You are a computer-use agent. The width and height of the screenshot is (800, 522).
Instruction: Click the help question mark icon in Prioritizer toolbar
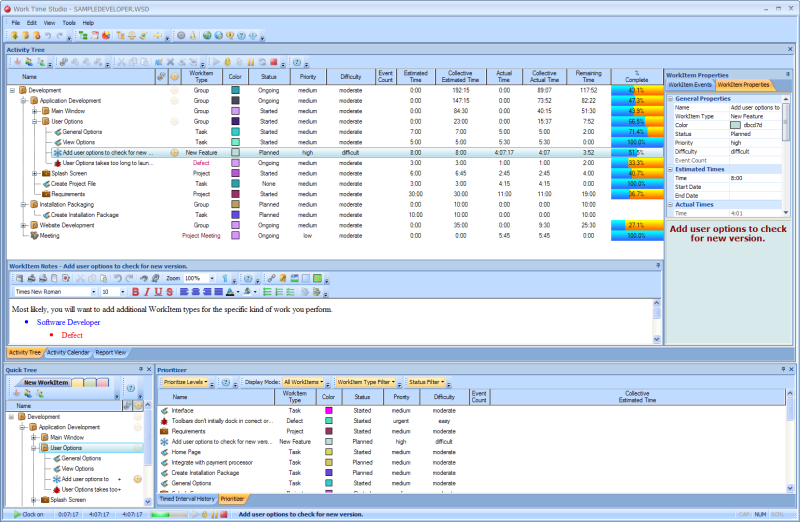225,382
